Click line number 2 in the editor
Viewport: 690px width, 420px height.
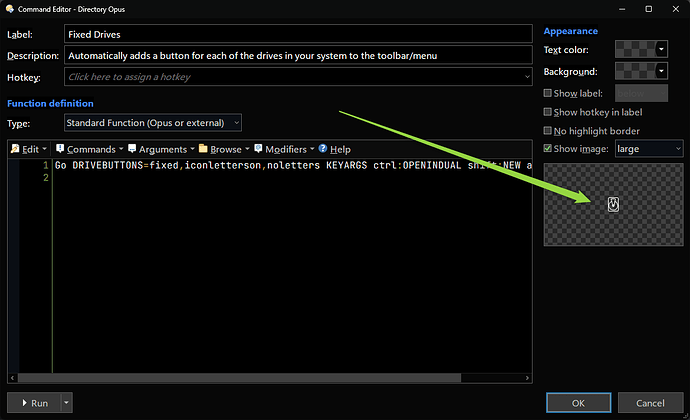(46, 177)
